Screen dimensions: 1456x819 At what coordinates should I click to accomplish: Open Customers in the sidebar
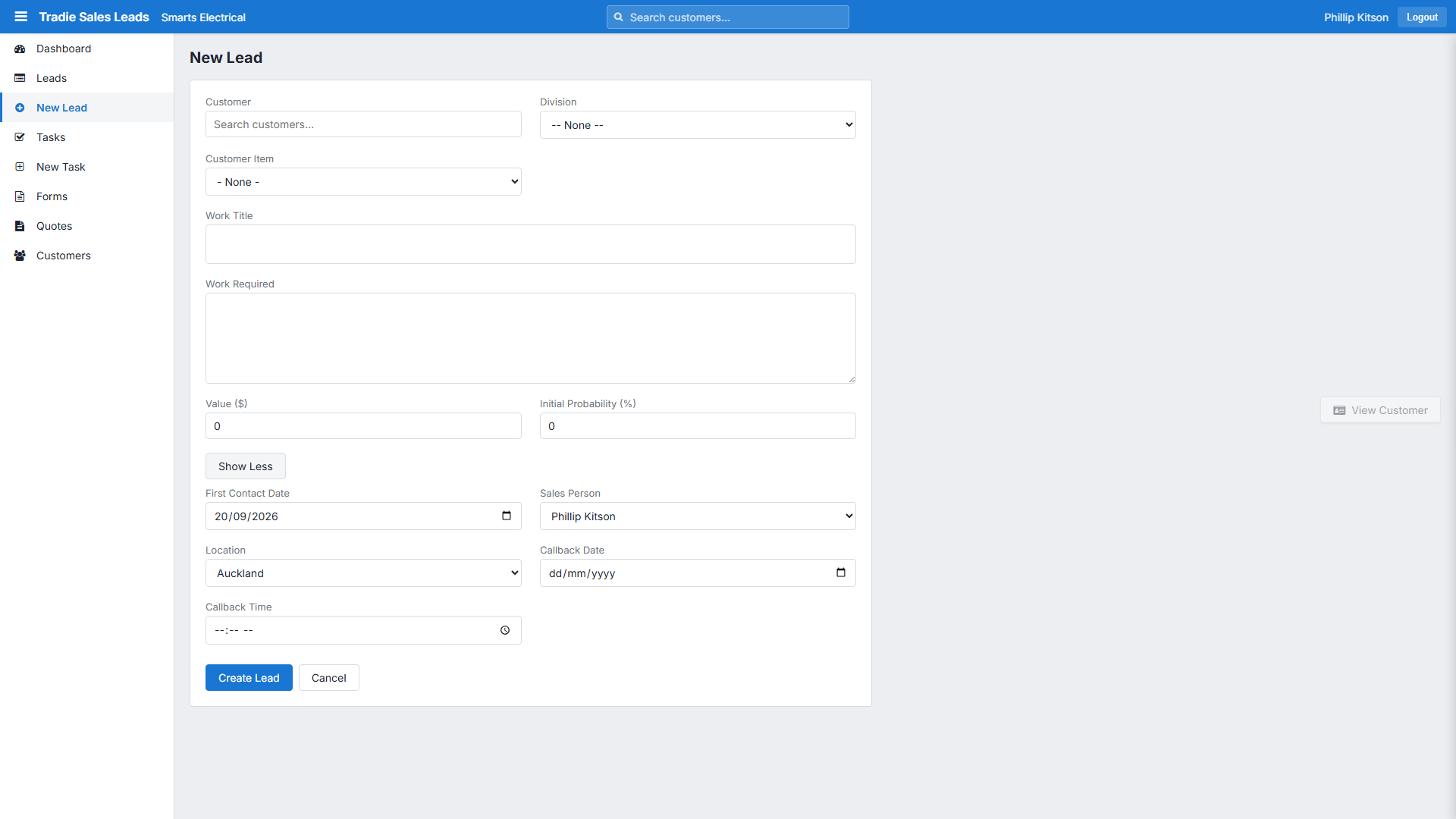coord(86,256)
